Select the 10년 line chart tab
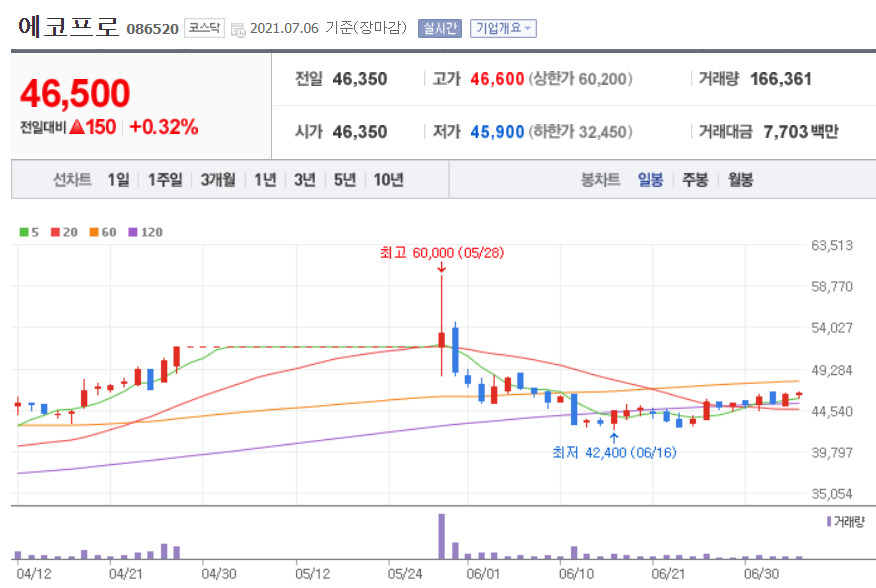 pos(388,180)
